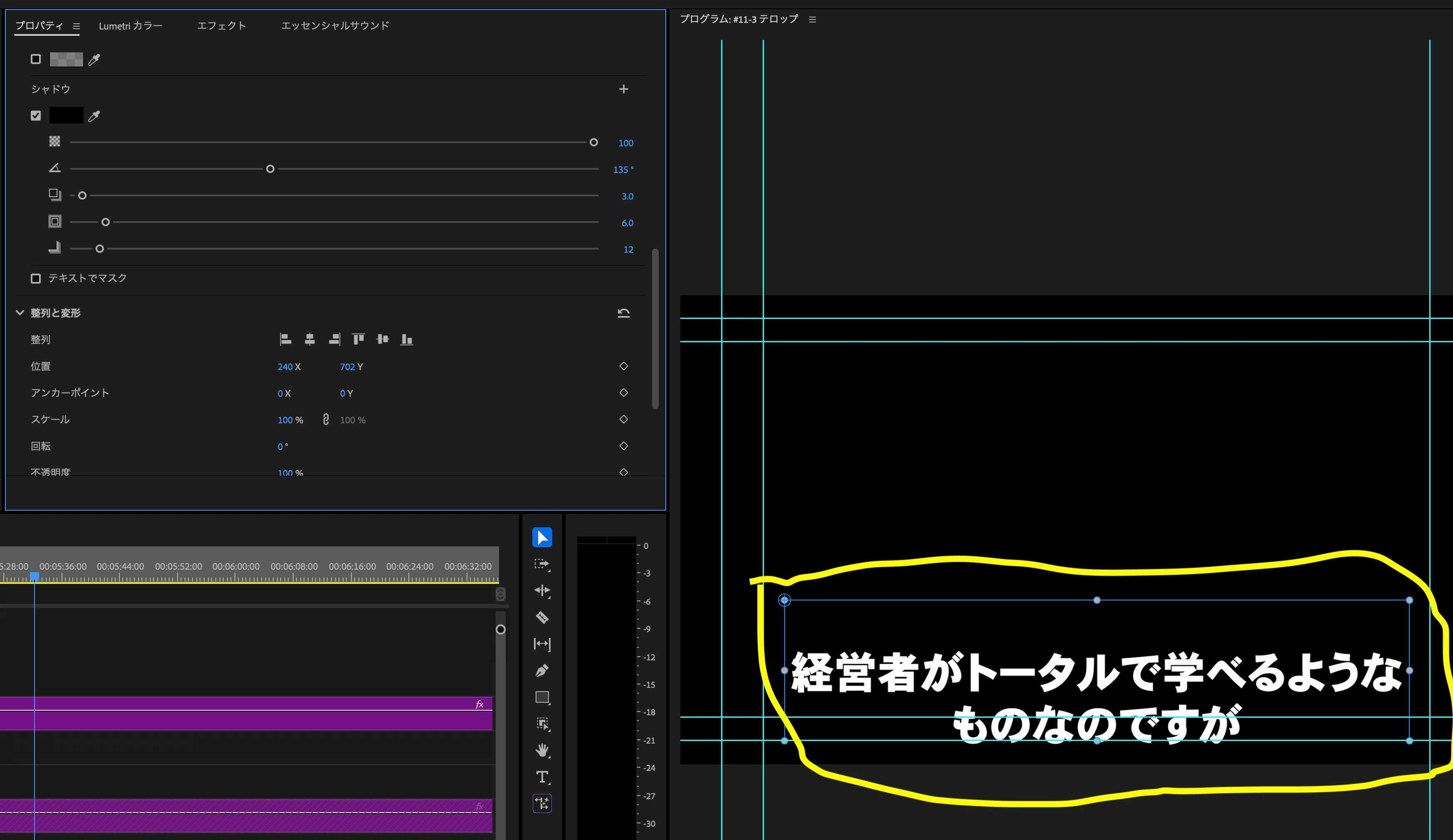1453x840 pixels.
Task: Enable the background fill checkbox
Action: 36,59
